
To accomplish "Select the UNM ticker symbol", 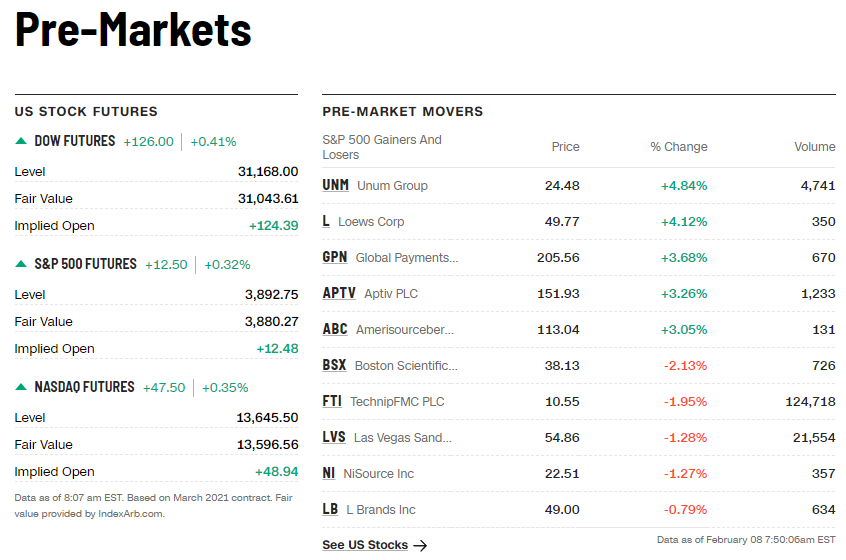I will tap(335, 186).
